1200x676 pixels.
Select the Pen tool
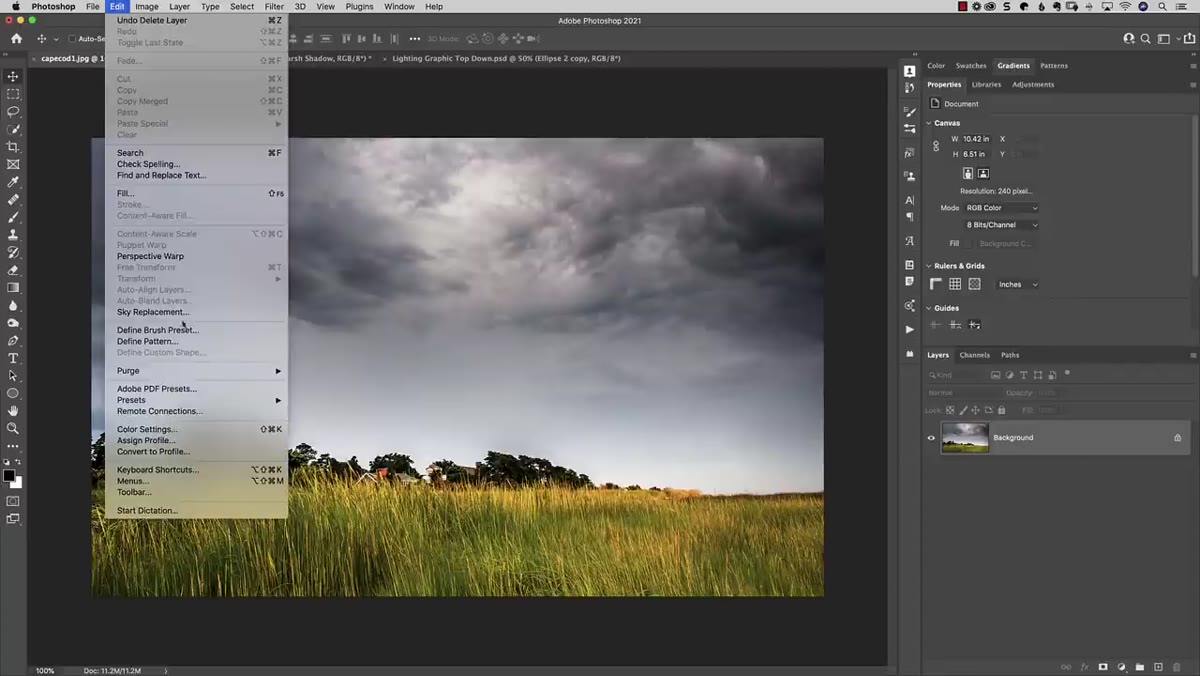(x=13, y=341)
